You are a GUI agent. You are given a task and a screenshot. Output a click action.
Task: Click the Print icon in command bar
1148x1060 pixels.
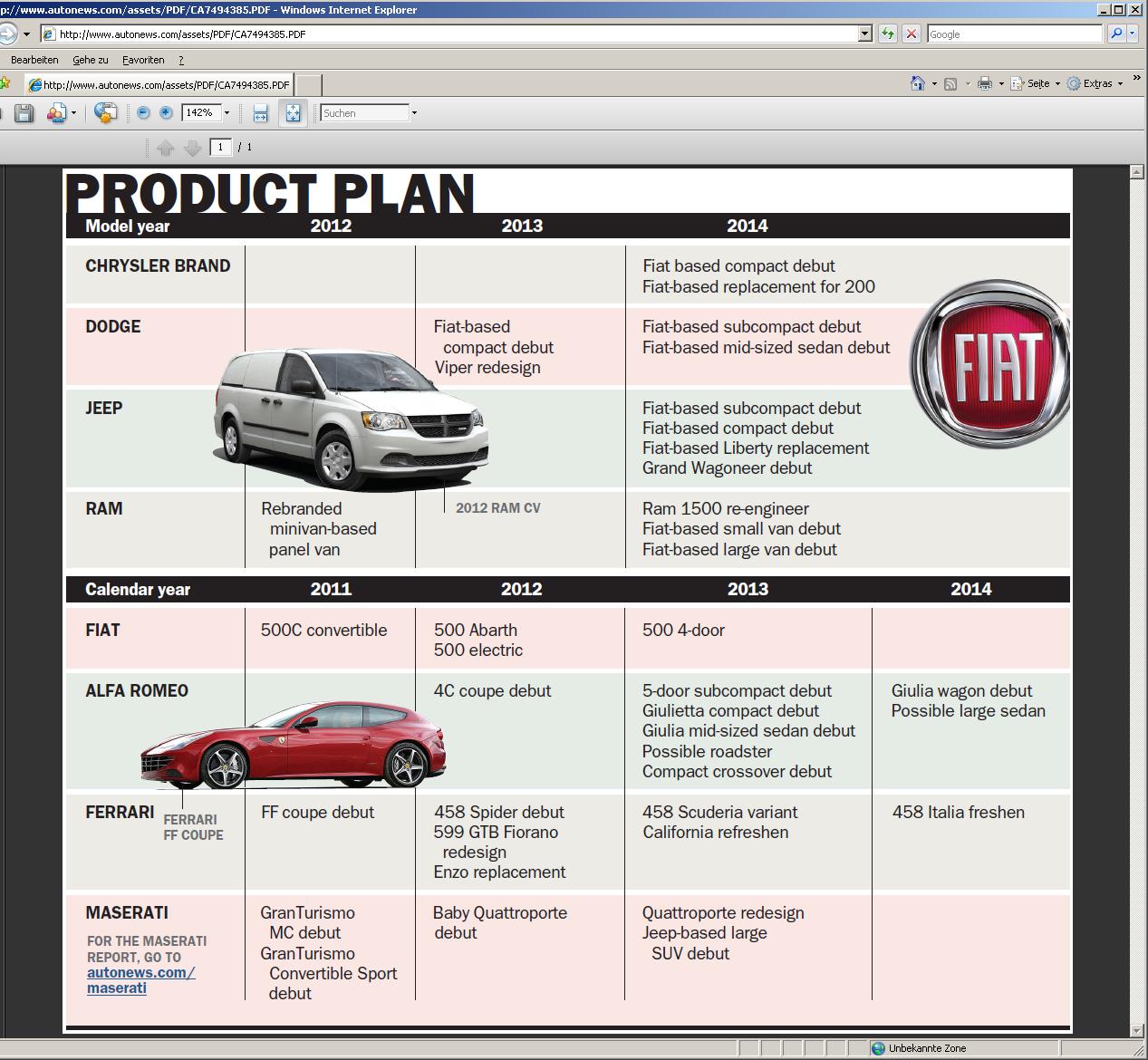tap(985, 84)
